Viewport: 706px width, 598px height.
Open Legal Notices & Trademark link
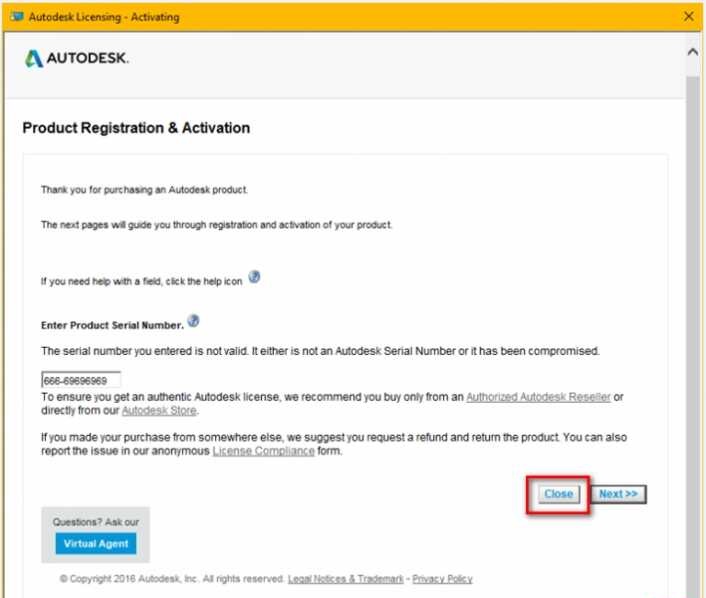[x=346, y=579]
